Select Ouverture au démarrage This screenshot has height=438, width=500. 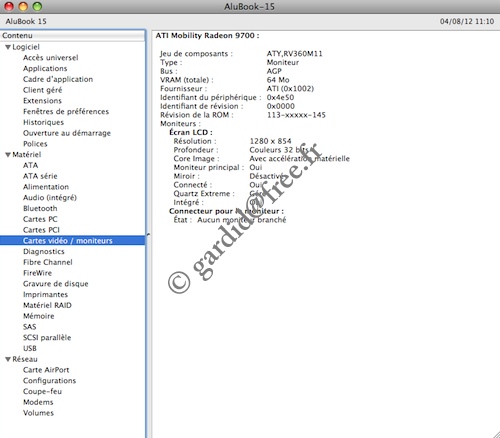click(x=67, y=133)
